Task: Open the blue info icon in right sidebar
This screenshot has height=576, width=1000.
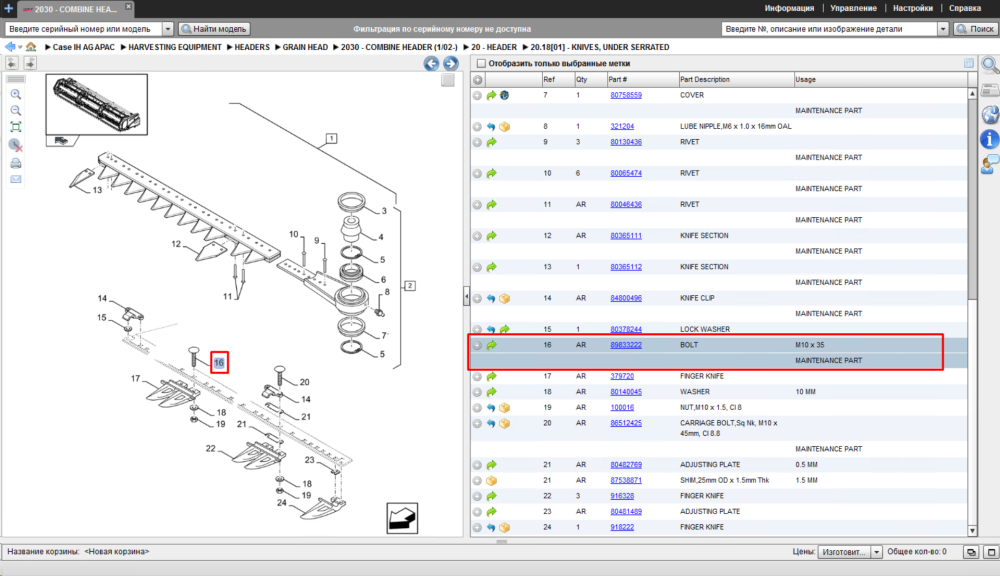Action: pos(990,139)
